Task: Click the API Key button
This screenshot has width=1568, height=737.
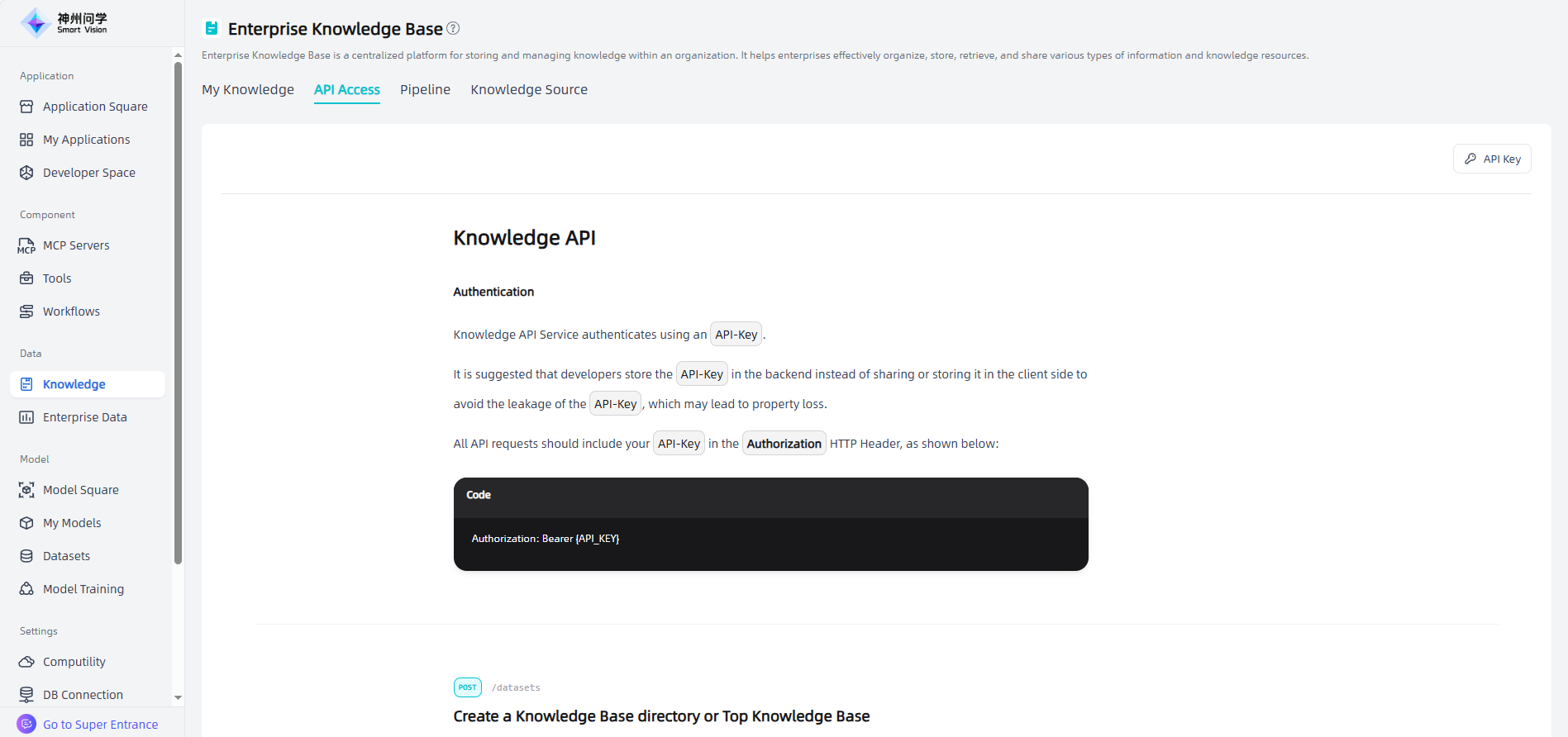Action: 1492,159
